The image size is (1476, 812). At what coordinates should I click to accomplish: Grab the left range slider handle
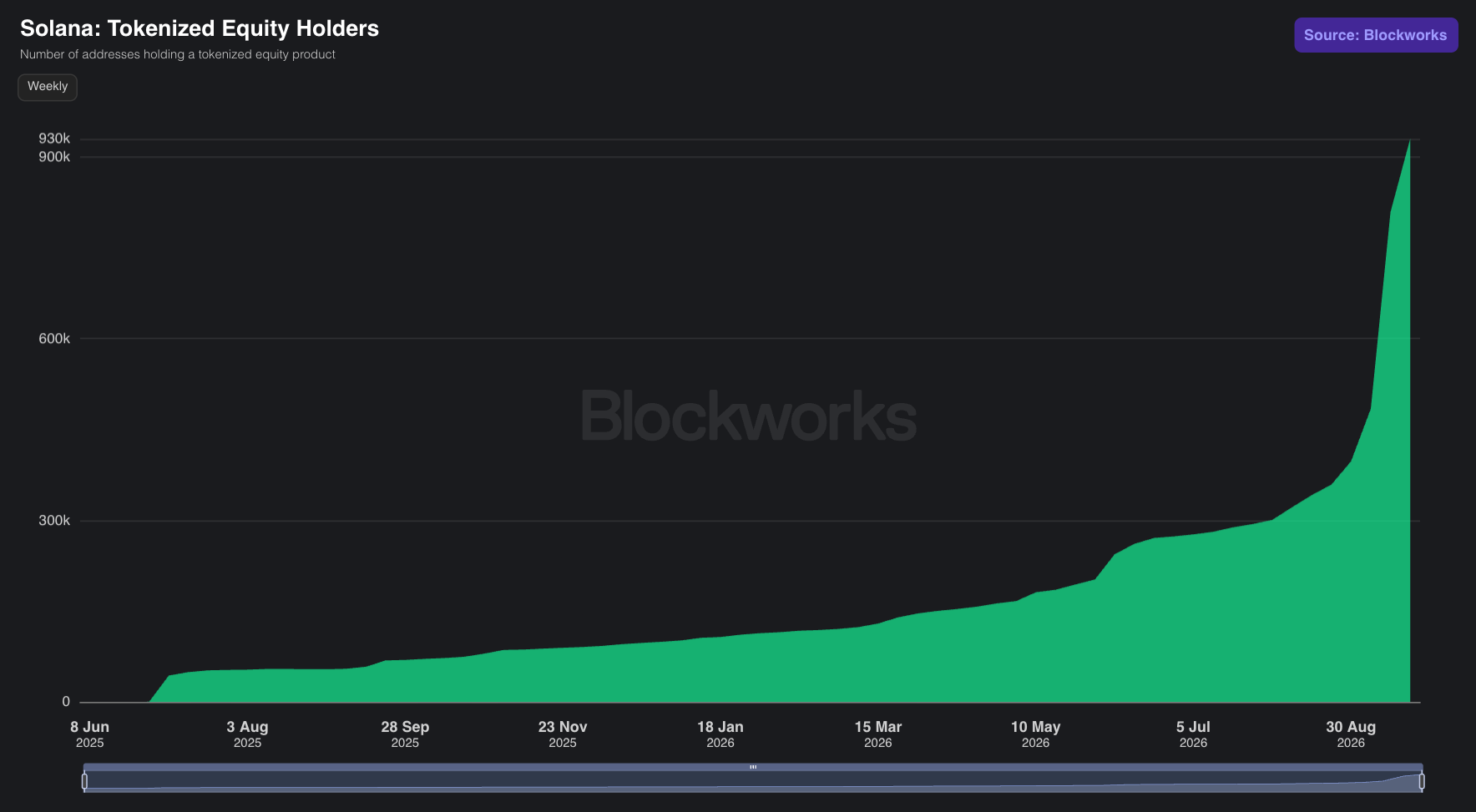84,781
